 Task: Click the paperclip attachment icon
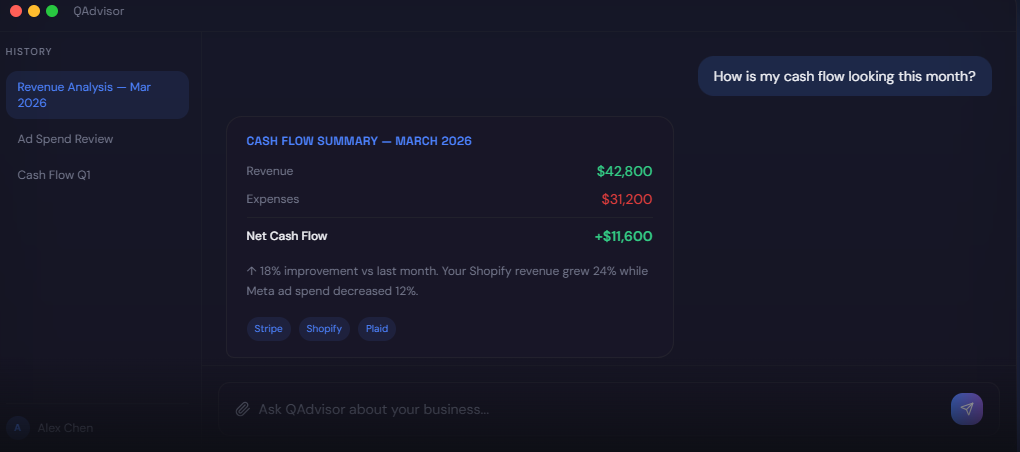(x=242, y=409)
